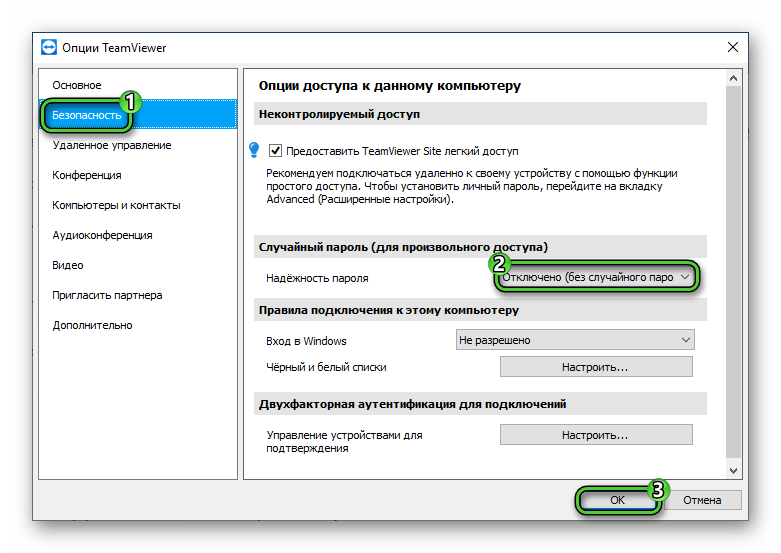Open the Надёжность пароля dropdown
The width and height of the screenshot is (781, 553).
pos(596,277)
